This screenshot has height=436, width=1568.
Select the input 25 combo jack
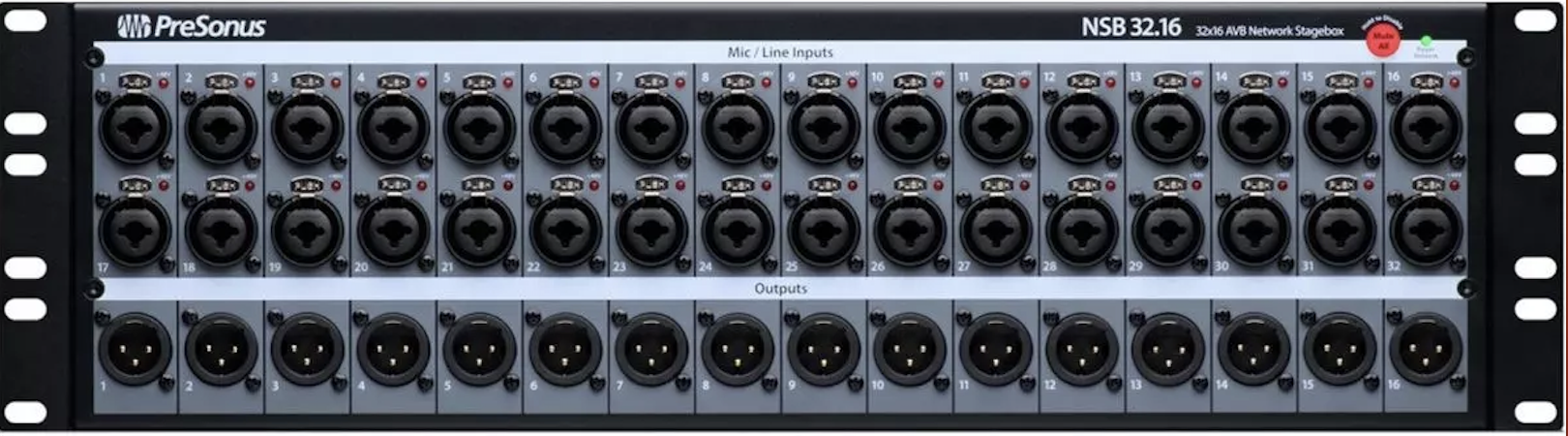coord(824,231)
